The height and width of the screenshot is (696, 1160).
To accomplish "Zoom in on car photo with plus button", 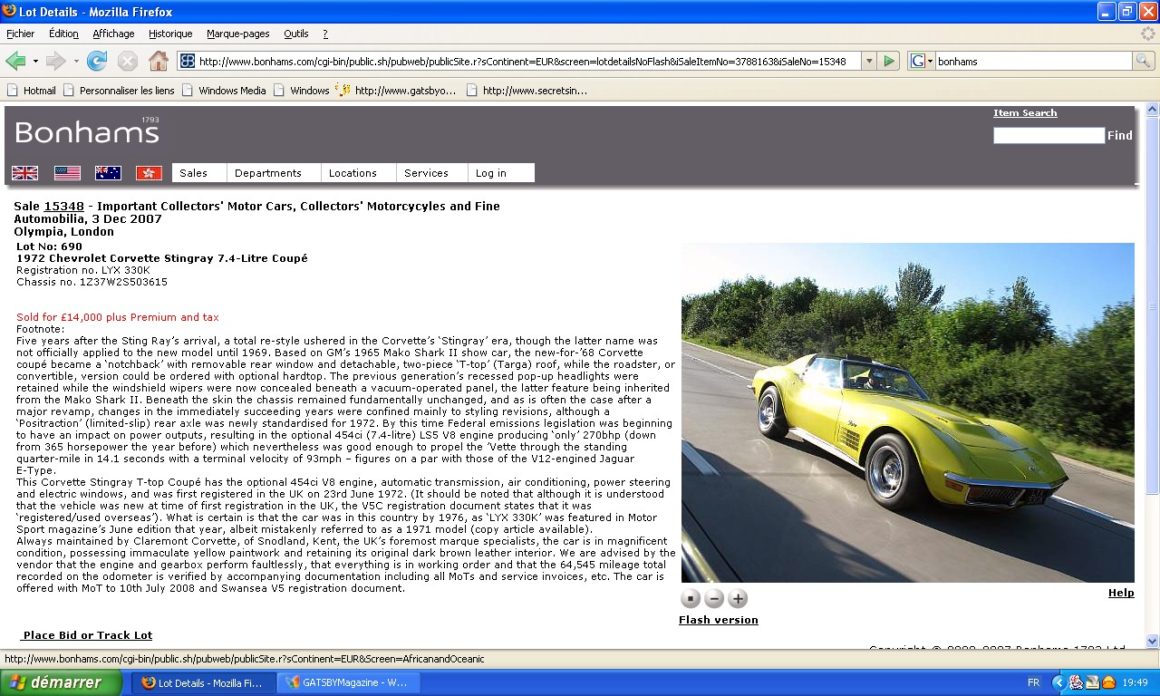I will click(738, 599).
